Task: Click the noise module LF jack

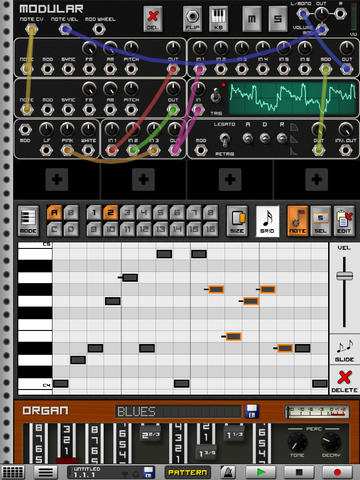Action: pos(46,150)
